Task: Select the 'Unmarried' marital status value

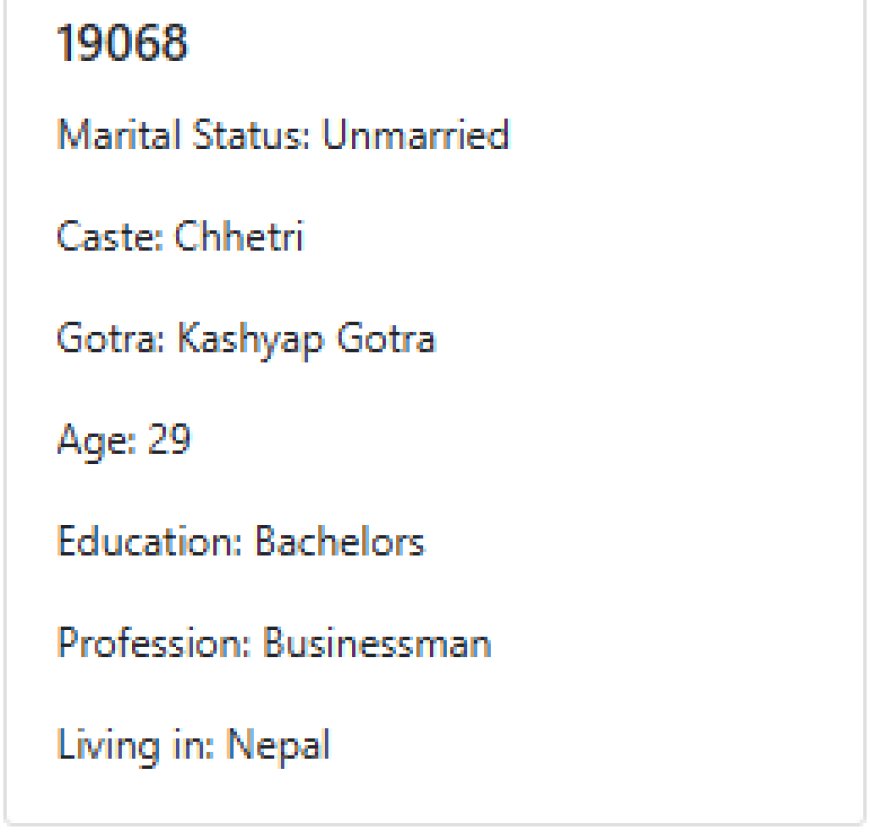Action: pos(415,134)
